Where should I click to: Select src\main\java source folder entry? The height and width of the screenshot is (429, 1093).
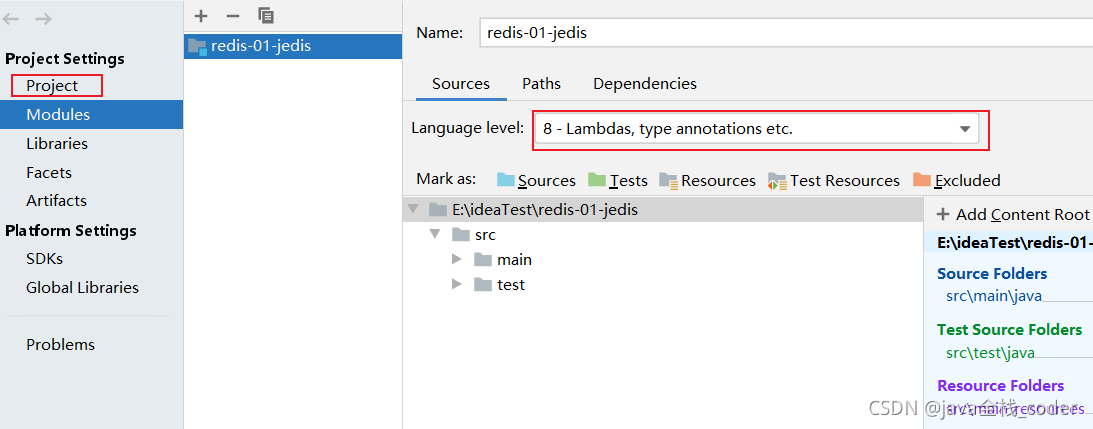[993, 296]
